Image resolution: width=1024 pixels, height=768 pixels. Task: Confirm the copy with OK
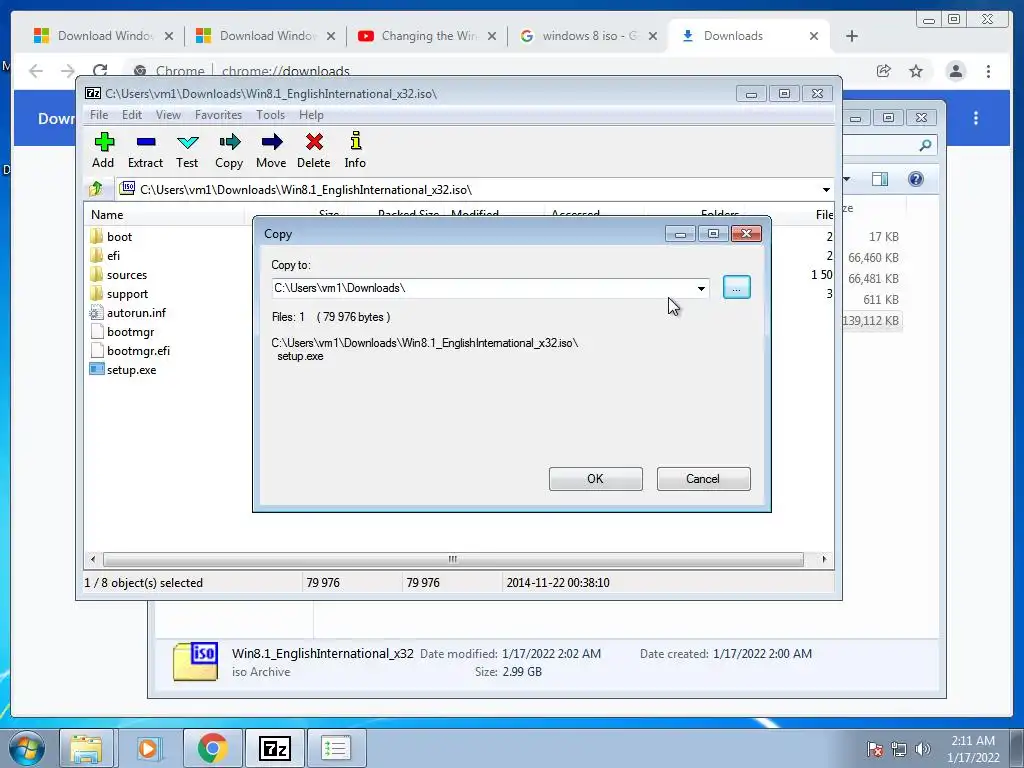596,479
